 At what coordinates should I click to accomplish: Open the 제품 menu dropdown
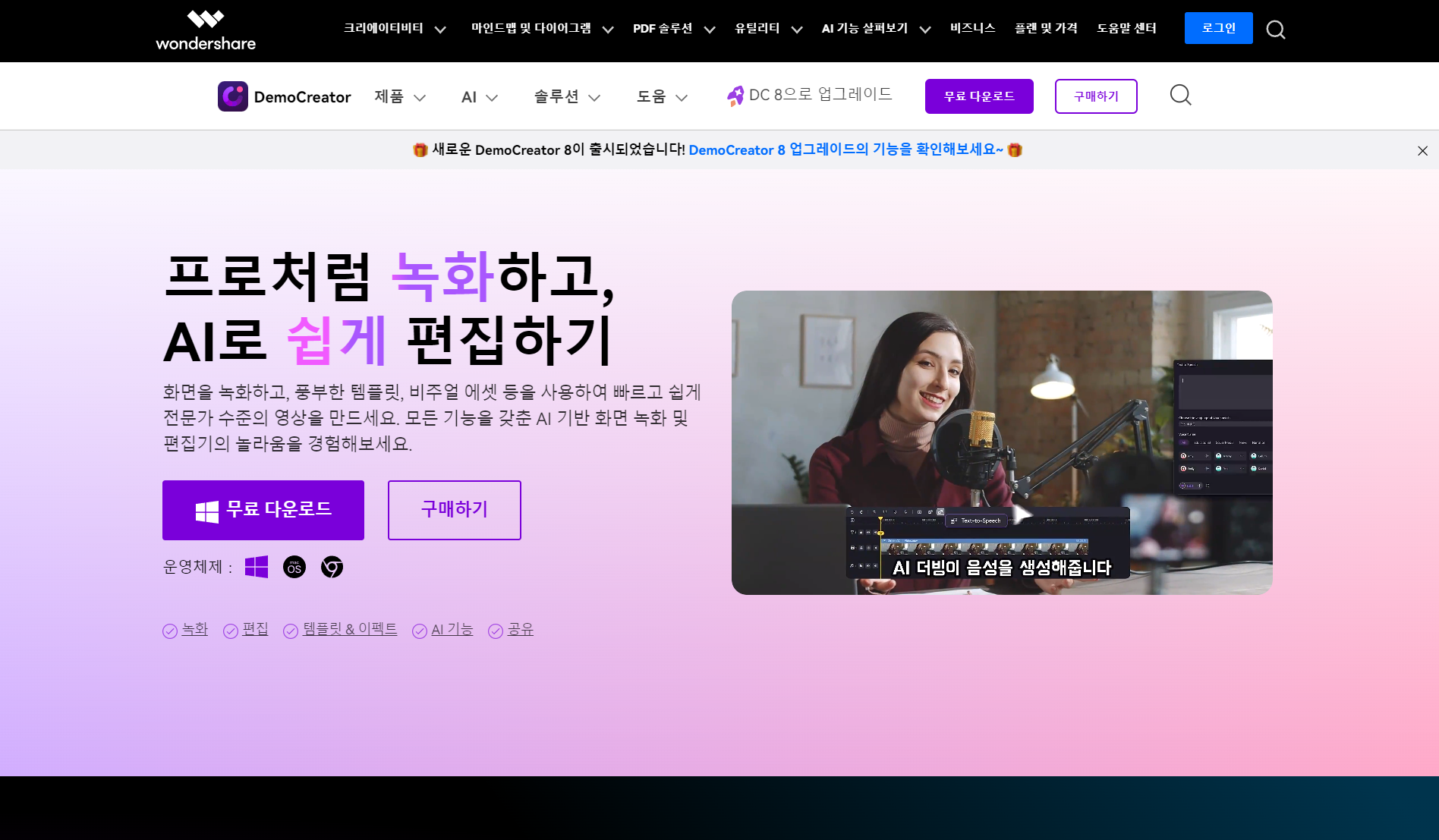pyautogui.click(x=400, y=96)
